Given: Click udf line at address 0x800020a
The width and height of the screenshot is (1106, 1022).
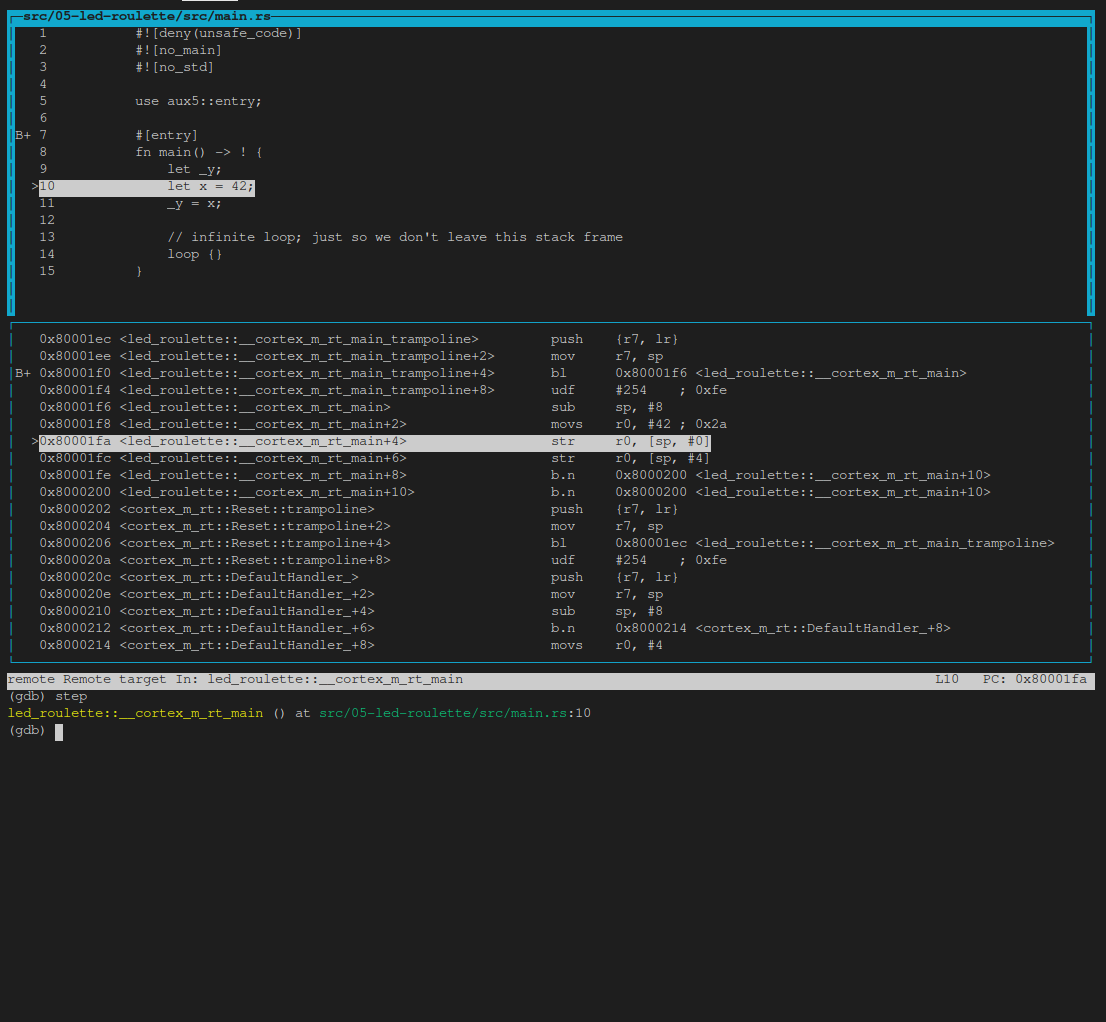Looking at the screenshot, I should tap(383, 560).
